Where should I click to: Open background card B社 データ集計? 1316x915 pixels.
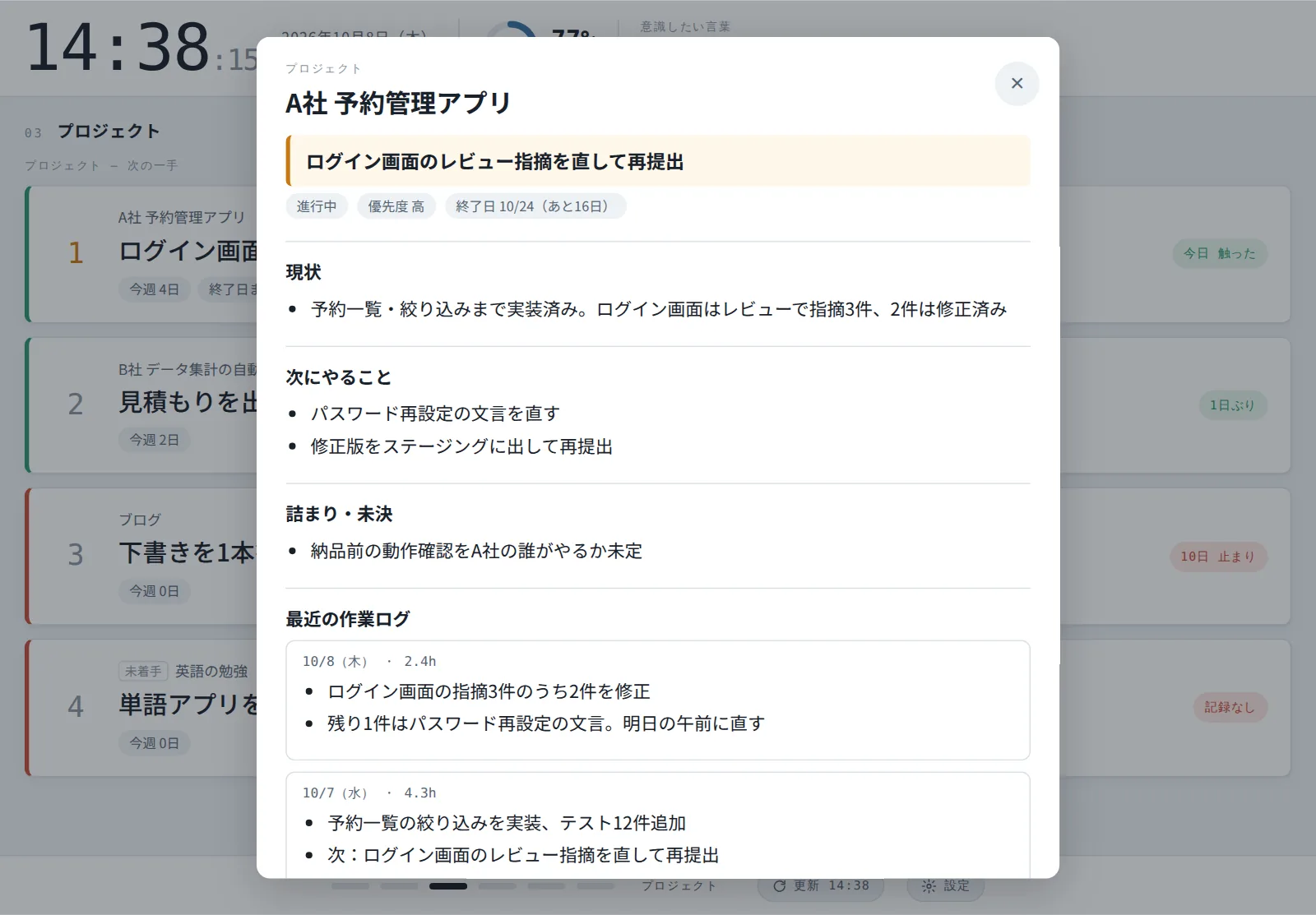[x=140, y=405]
